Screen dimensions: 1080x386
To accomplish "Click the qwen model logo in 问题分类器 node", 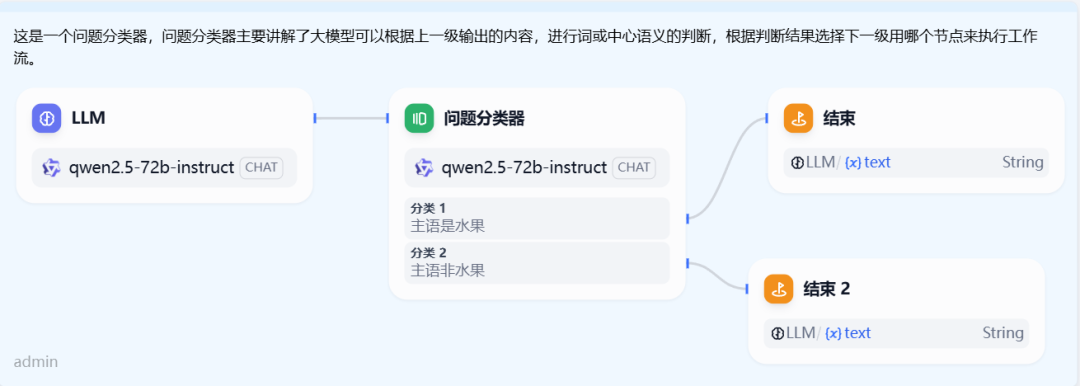I will (424, 167).
